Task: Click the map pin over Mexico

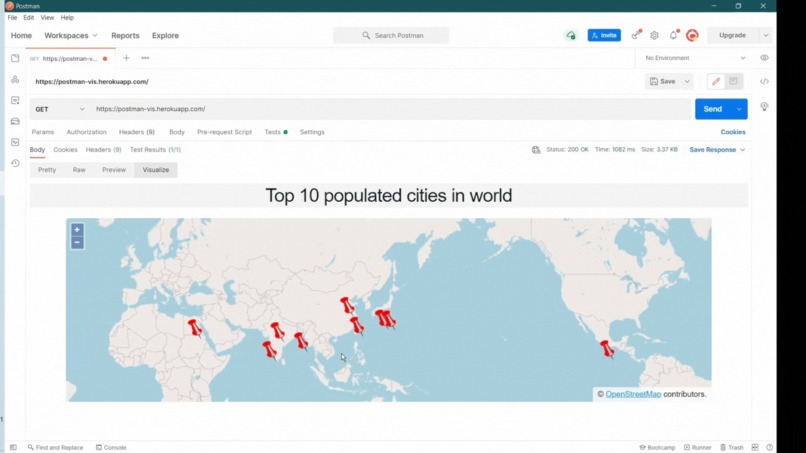Action: click(607, 349)
